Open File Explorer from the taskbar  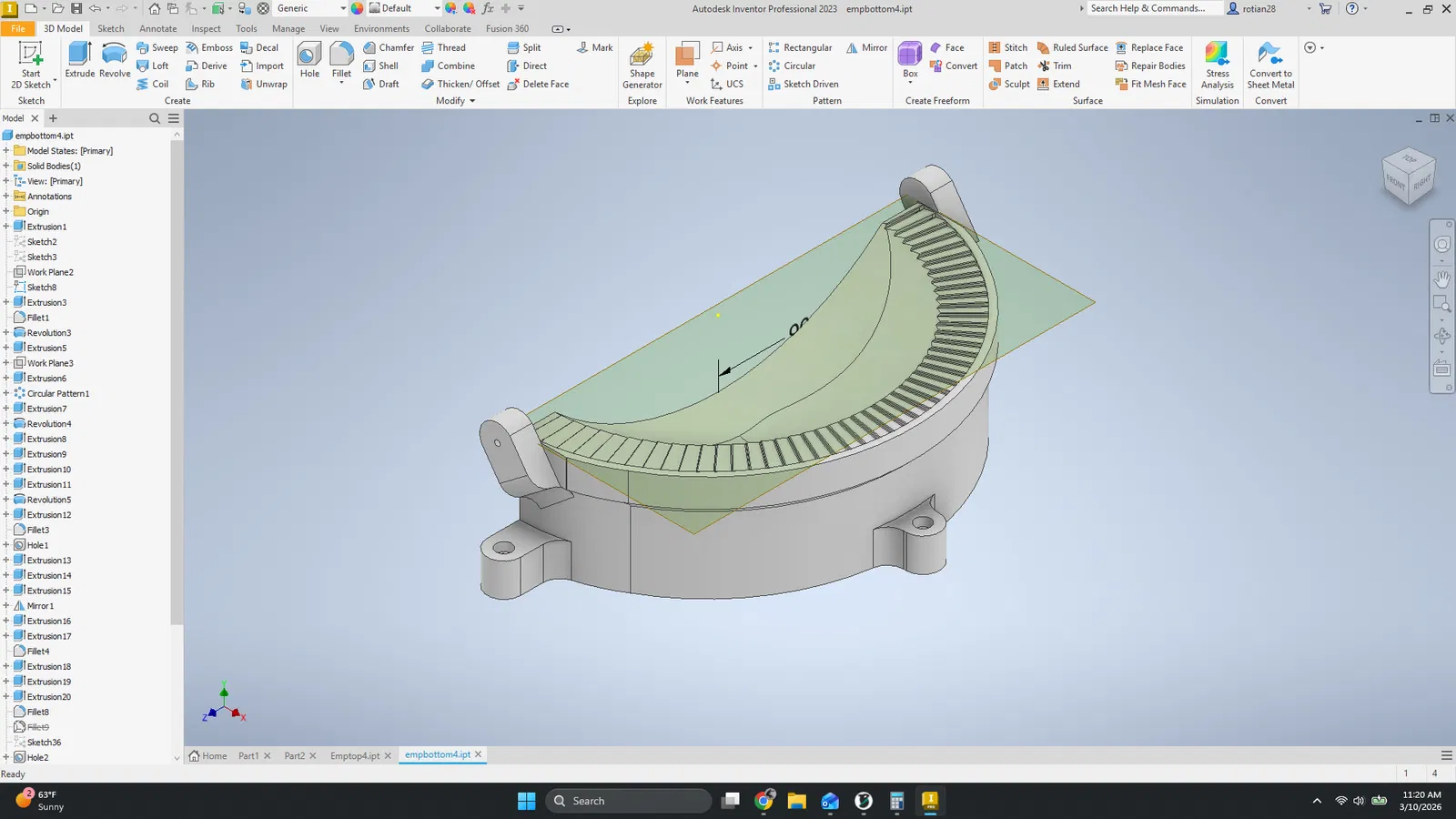click(x=797, y=801)
